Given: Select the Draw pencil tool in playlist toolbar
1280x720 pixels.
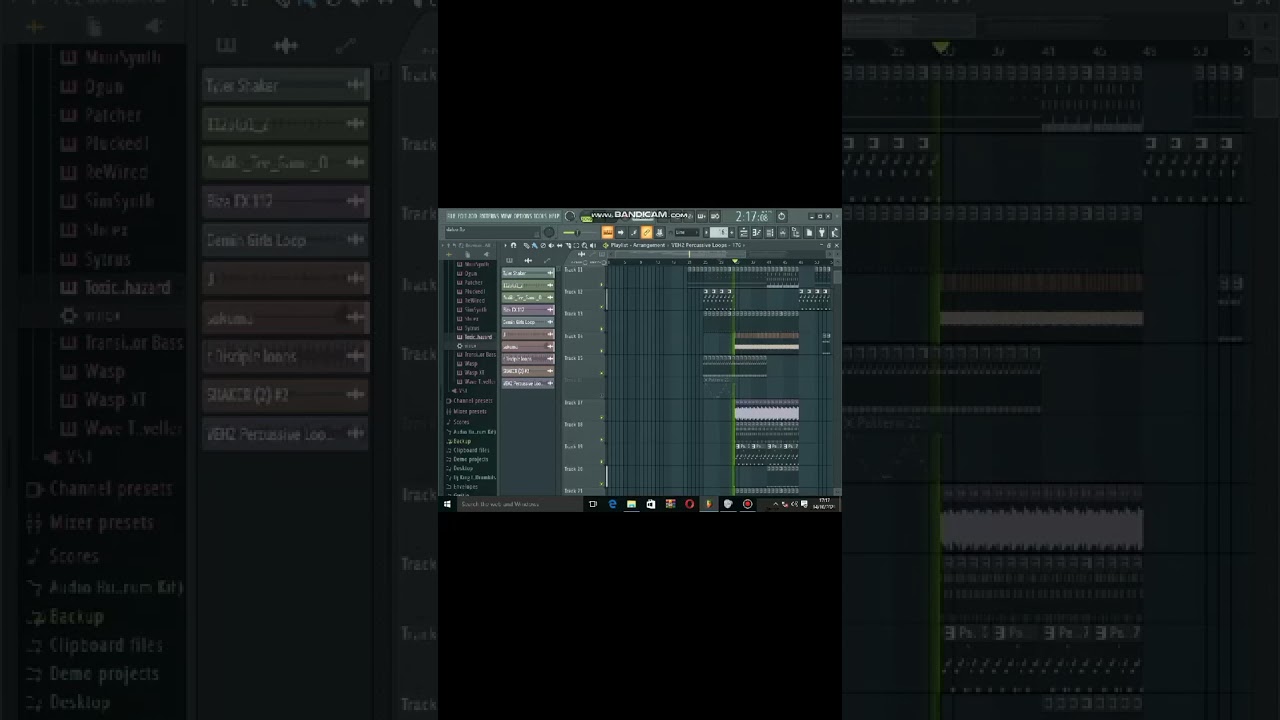Looking at the screenshot, I should (x=526, y=245).
